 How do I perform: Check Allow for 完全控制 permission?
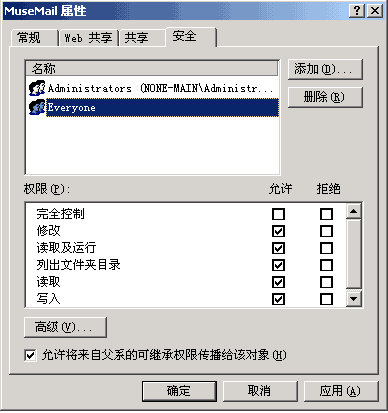pos(278,214)
